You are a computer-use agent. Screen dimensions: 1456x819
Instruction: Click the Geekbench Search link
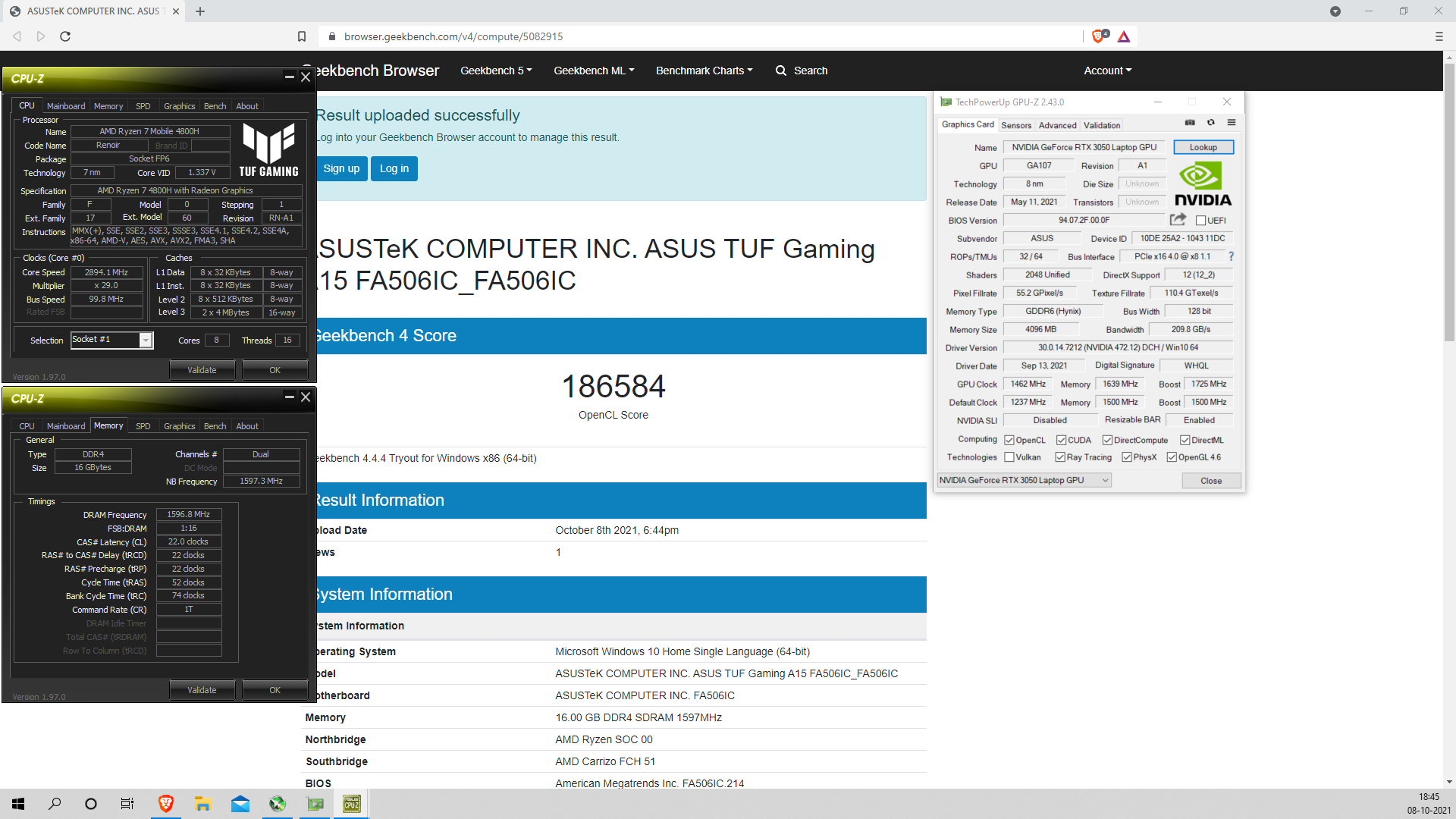[801, 71]
